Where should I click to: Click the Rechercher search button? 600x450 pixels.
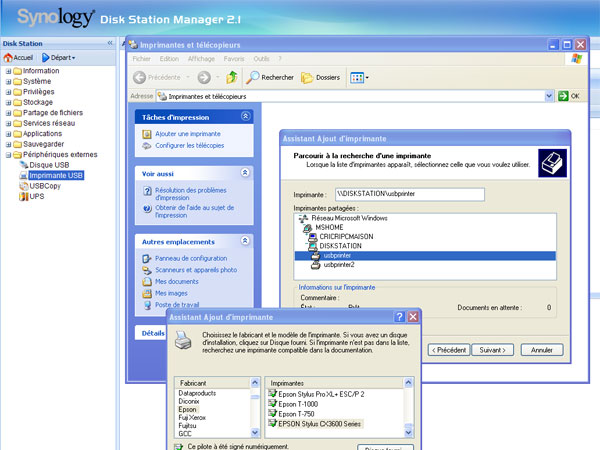click(269, 77)
